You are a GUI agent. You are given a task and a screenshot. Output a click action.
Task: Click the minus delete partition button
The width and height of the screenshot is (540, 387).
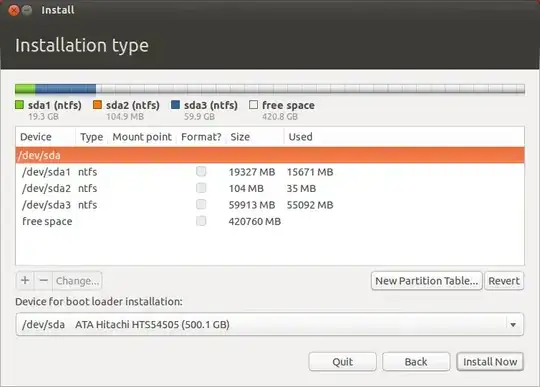coord(43,281)
